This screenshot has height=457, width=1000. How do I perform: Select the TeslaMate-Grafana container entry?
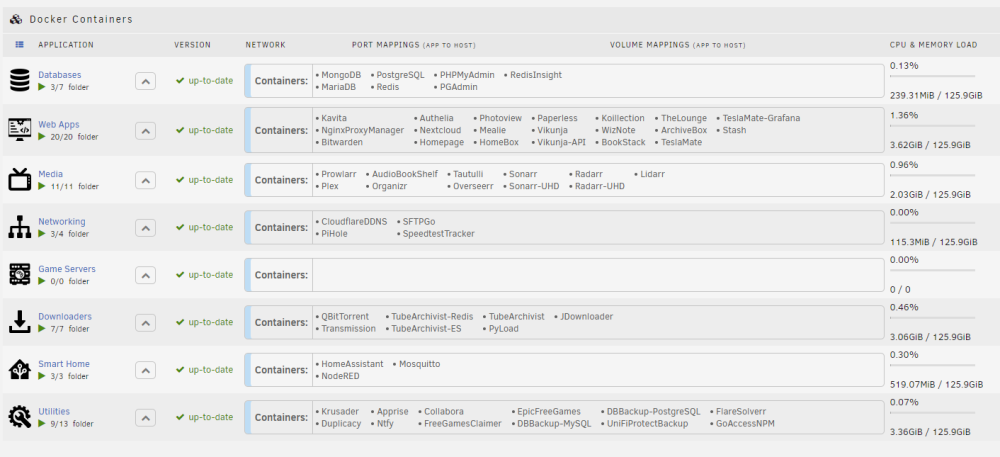[761, 118]
